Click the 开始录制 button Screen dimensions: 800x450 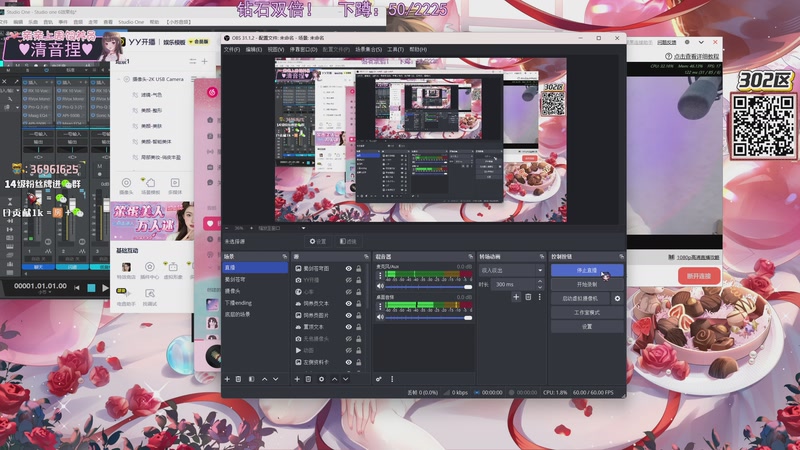click(x=587, y=284)
